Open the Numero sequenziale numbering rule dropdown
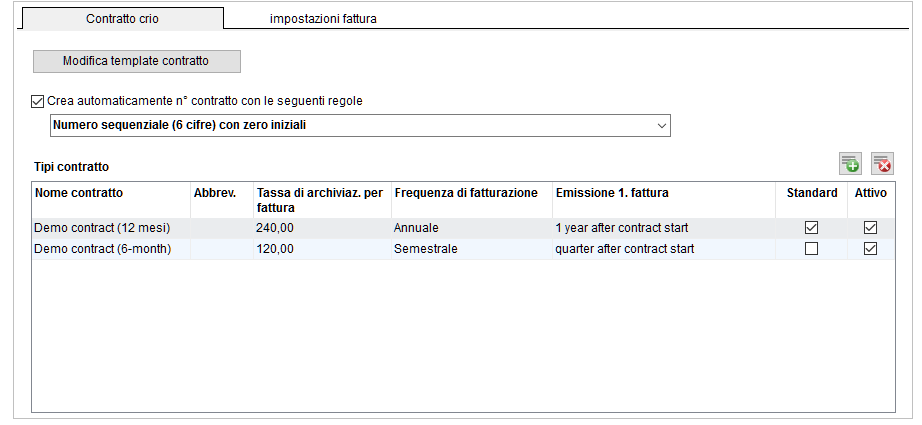 [360, 125]
